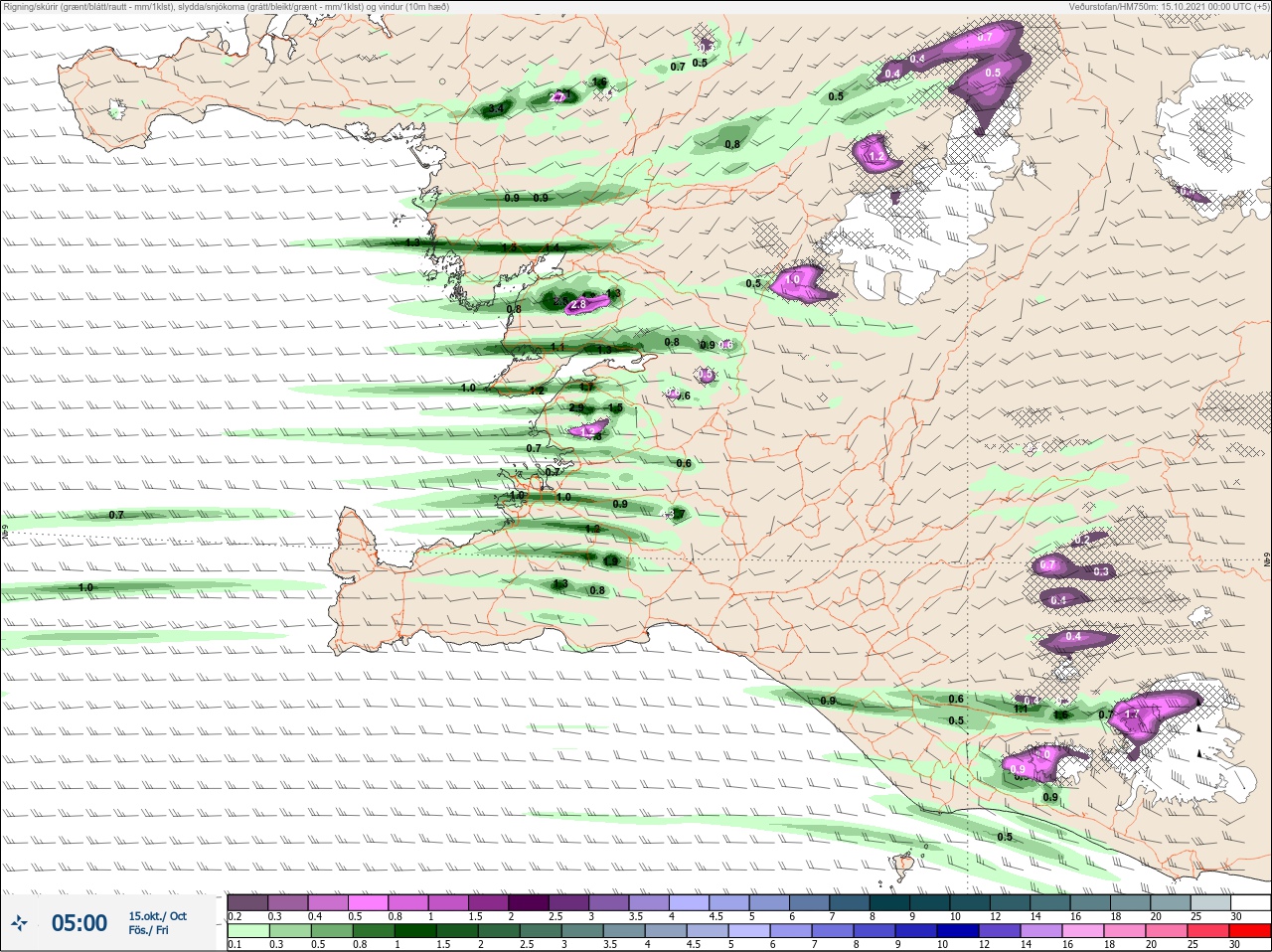Select the white legend swatch at 30

click(1250, 902)
